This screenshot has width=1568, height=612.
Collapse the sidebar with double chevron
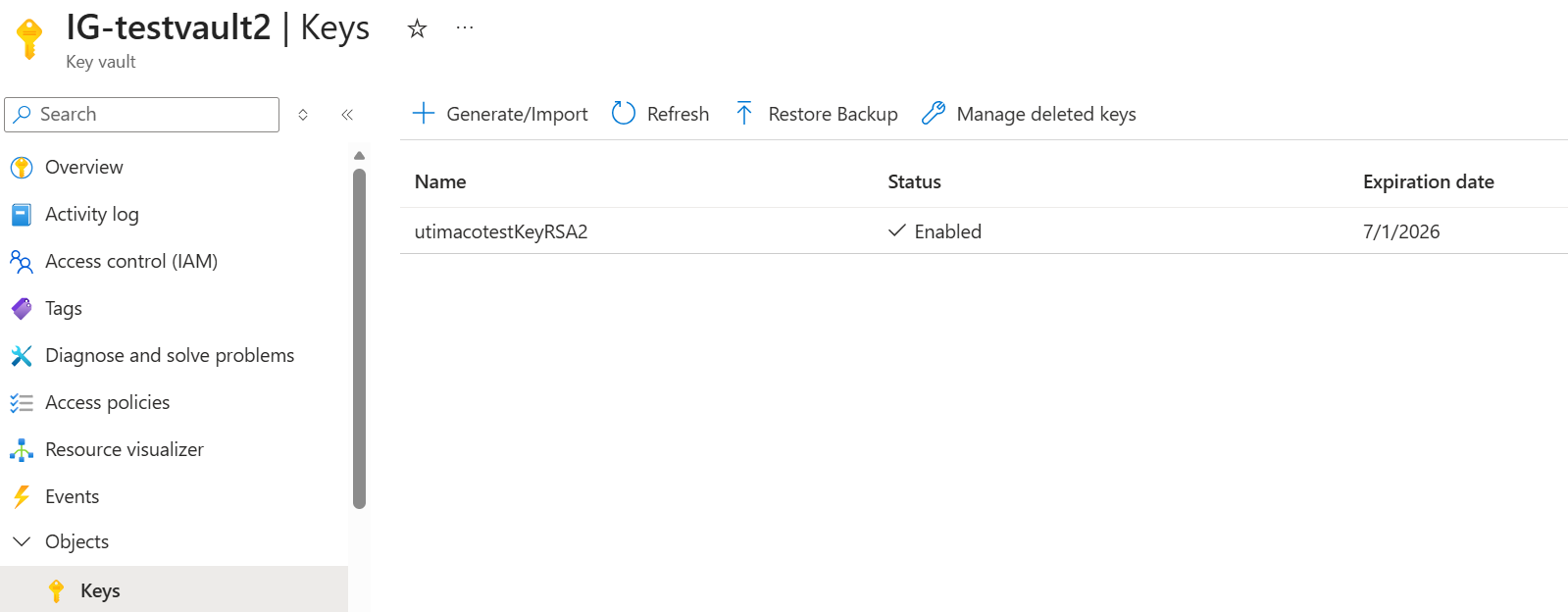(x=347, y=115)
